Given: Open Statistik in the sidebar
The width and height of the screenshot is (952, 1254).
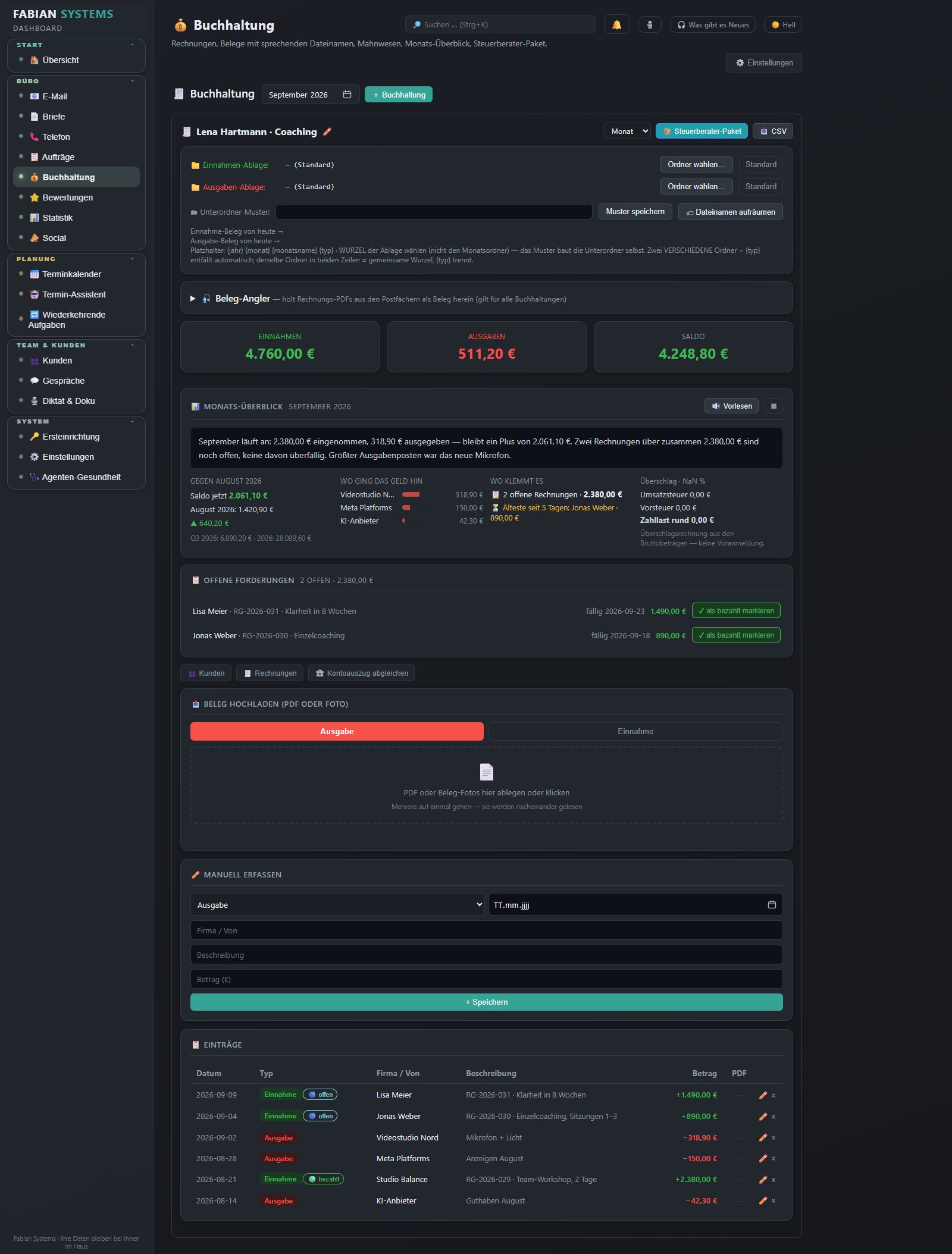Looking at the screenshot, I should pyautogui.click(x=76, y=218).
